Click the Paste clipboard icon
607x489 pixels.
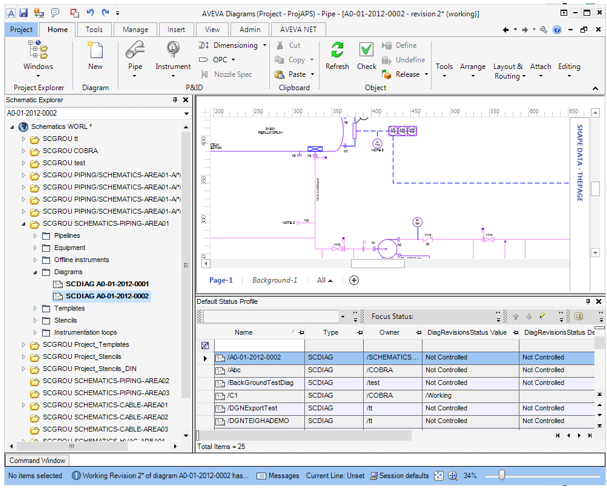[x=279, y=74]
